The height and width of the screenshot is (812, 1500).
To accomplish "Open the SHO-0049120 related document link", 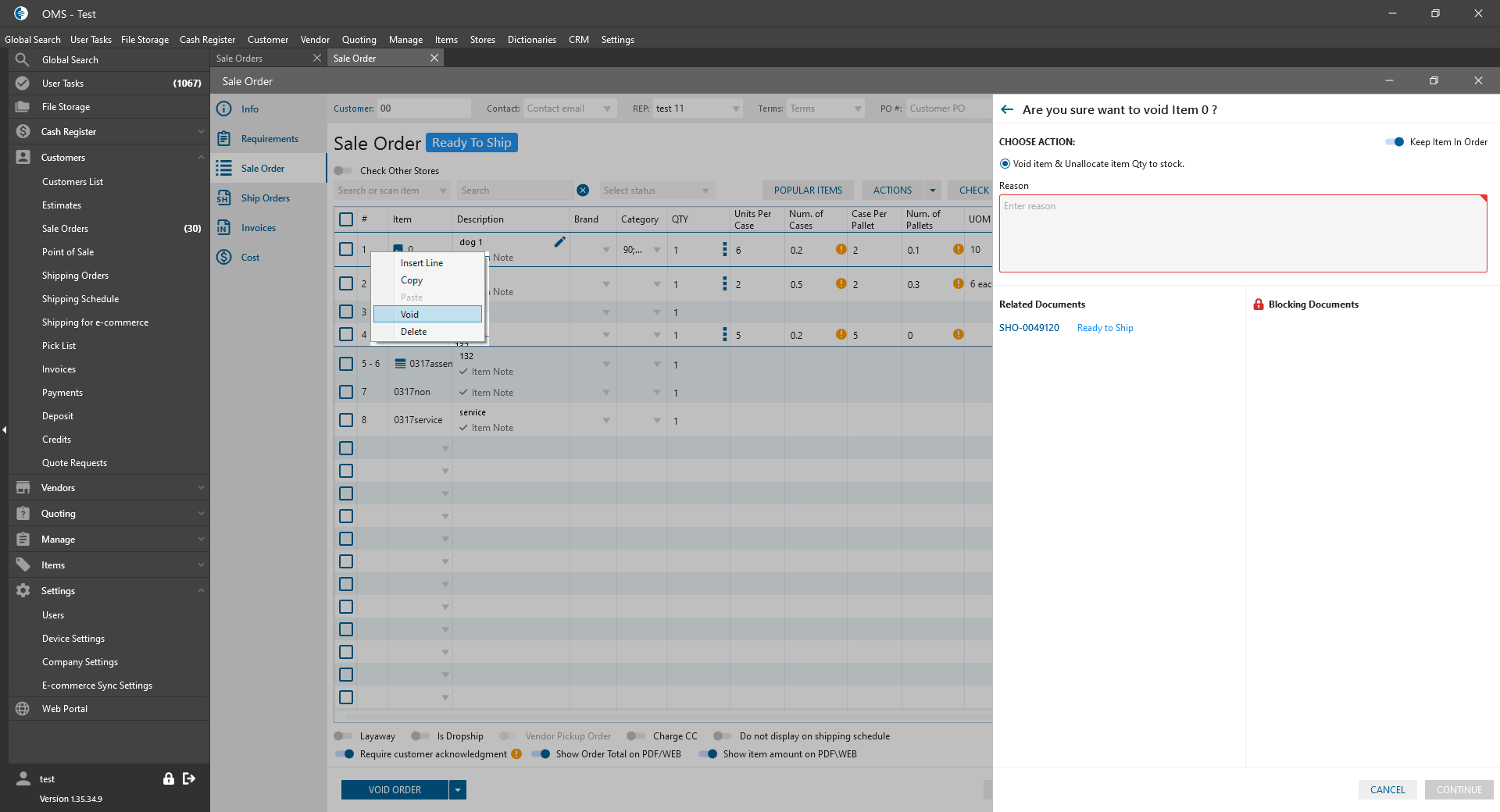I will tap(1029, 328).
